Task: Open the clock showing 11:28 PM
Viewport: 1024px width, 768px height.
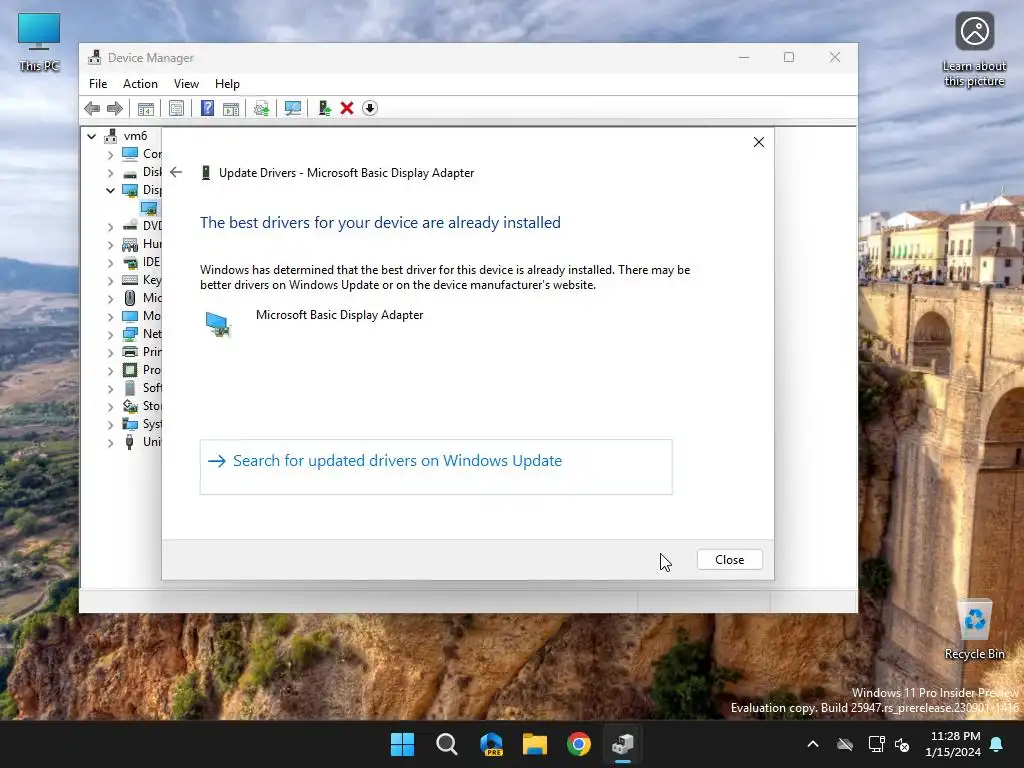Action: (x=953, y=744)
